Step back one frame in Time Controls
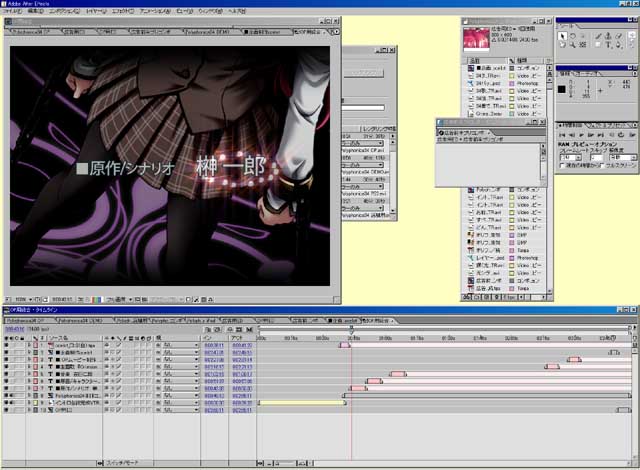Viewport: 640px width, 470px height. click(x=571, y=135)
